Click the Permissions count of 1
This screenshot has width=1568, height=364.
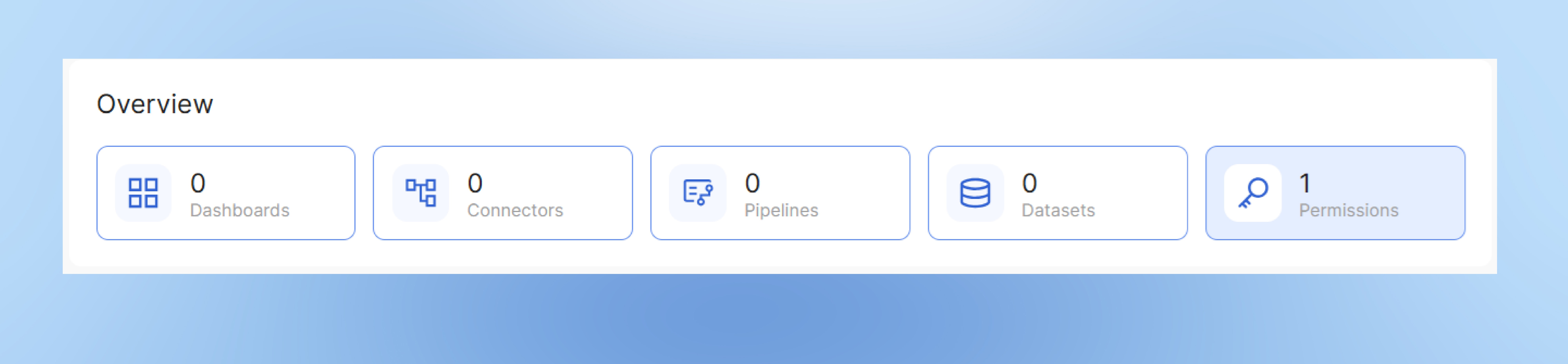tap(1305, 183)
